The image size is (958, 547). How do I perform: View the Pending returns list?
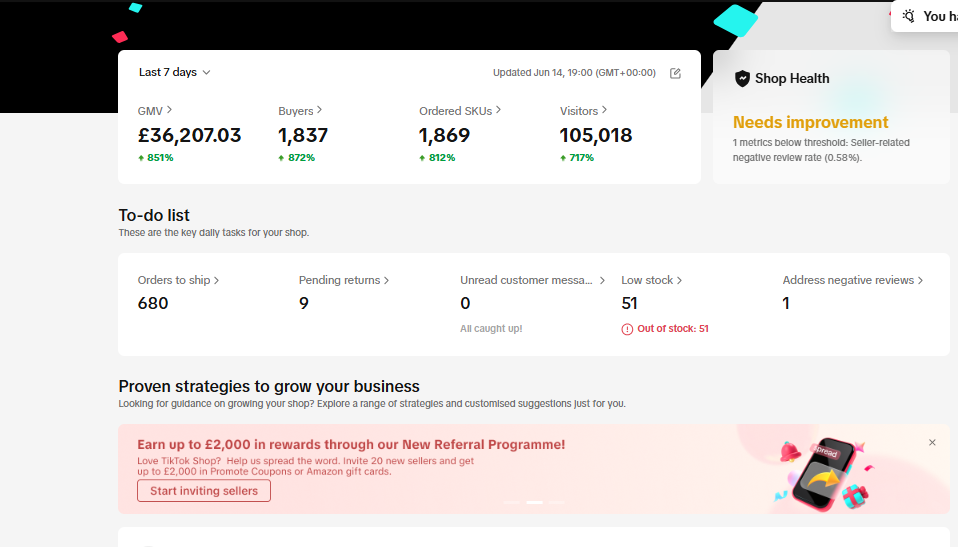[344, 280]
